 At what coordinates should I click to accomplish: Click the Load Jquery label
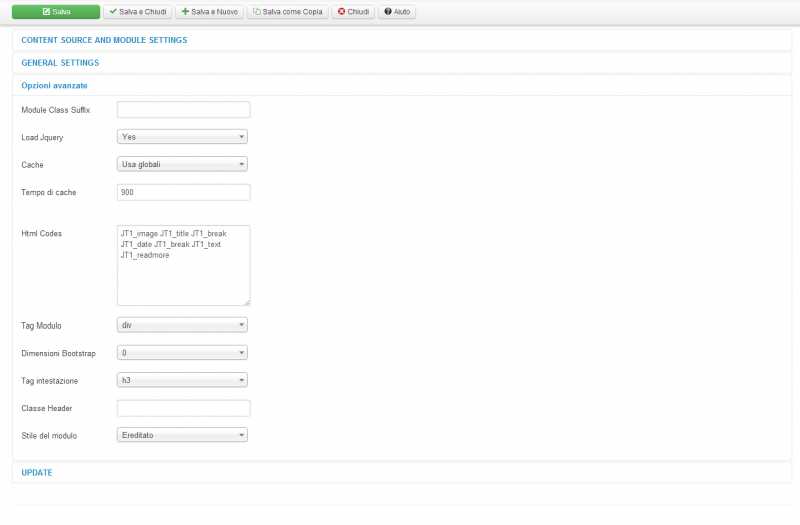42,137
